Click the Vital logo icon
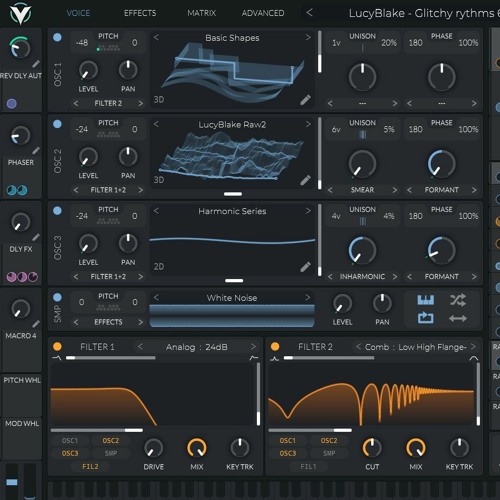The width and height of the screenshot is (500, 500). point(20,14)
